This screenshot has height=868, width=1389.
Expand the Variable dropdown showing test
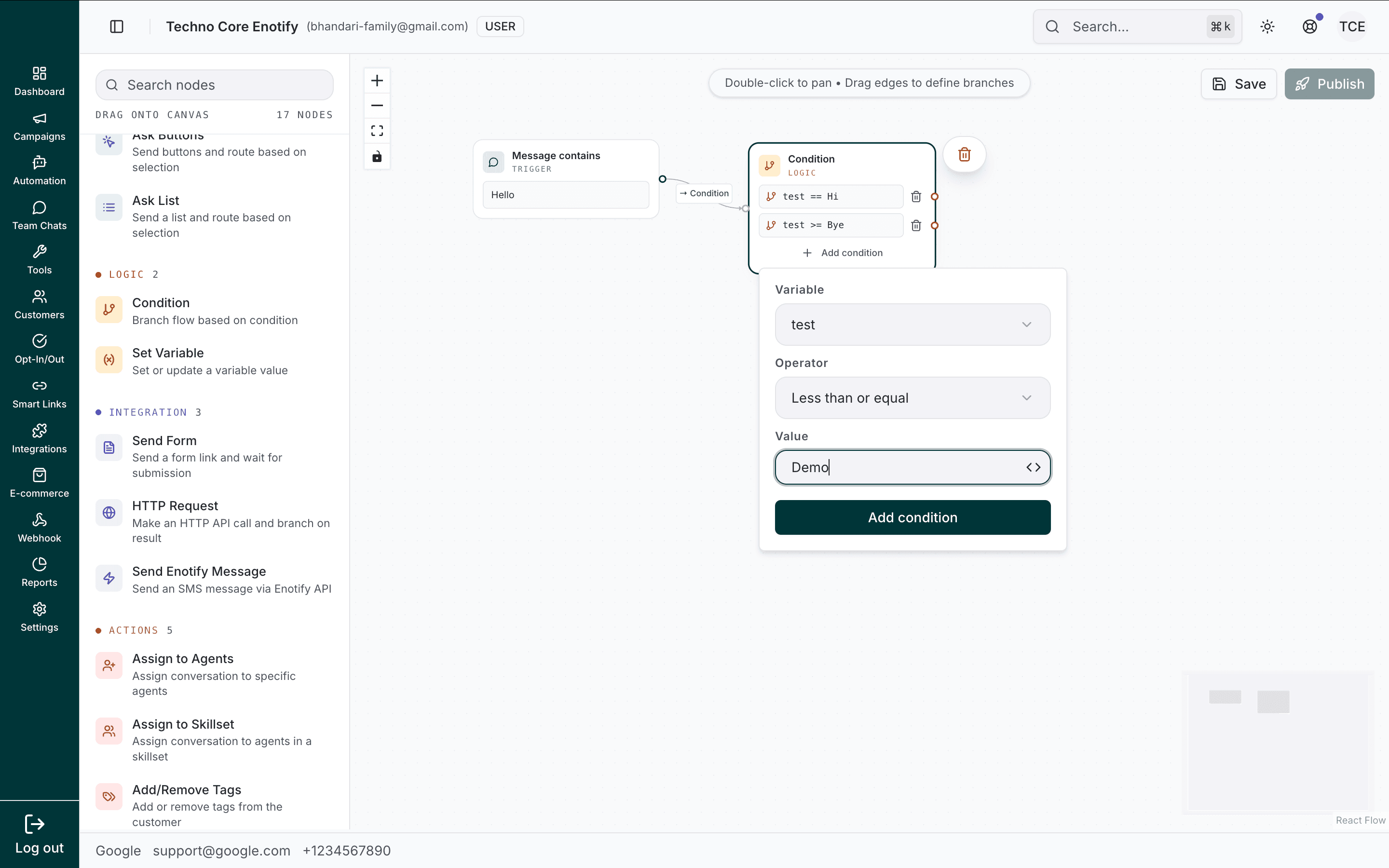point(912,325)
